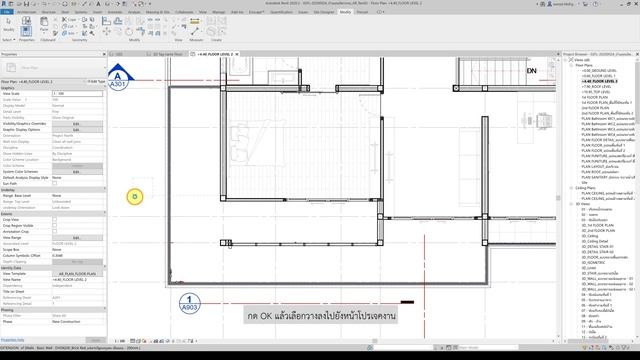640x360 pixels.
Task: Click the Open icon in quick access toolbar
Action: coord(19,4)
